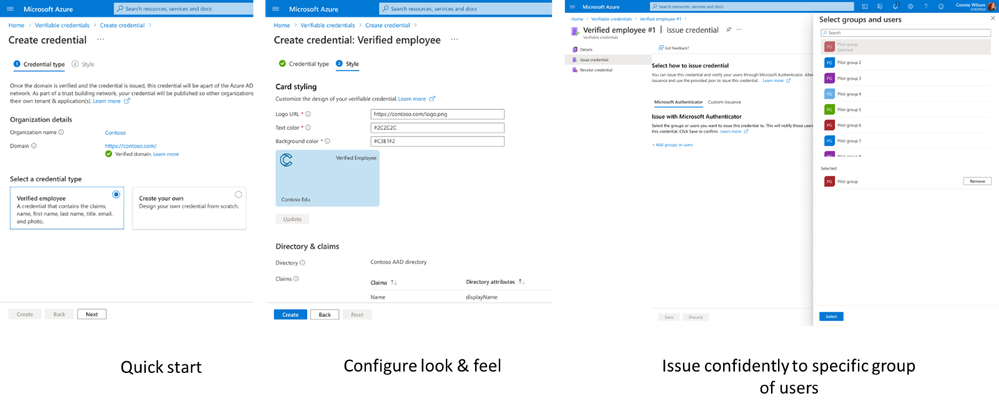Click info icon next to Logo URL

coord(308,114)
